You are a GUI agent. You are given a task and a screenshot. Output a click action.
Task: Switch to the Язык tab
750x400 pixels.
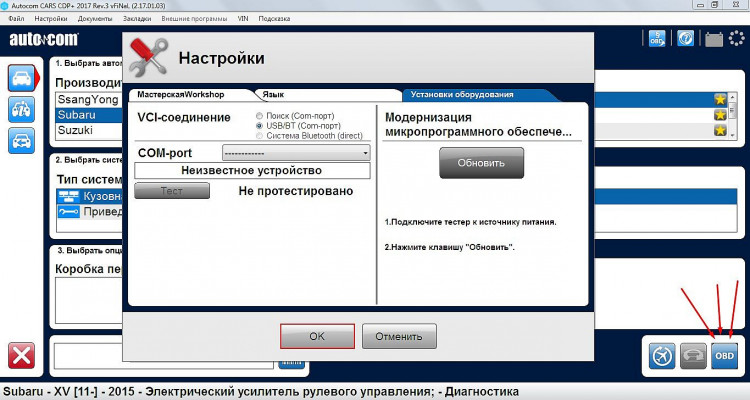272,94
